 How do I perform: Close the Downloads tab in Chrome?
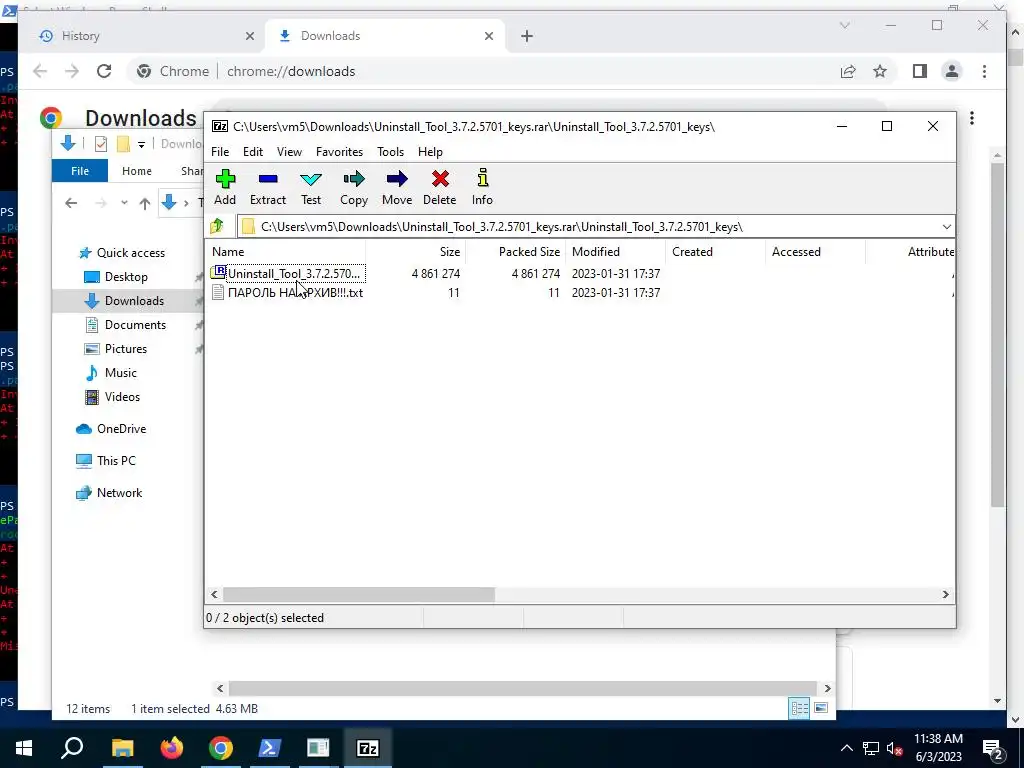488,36
